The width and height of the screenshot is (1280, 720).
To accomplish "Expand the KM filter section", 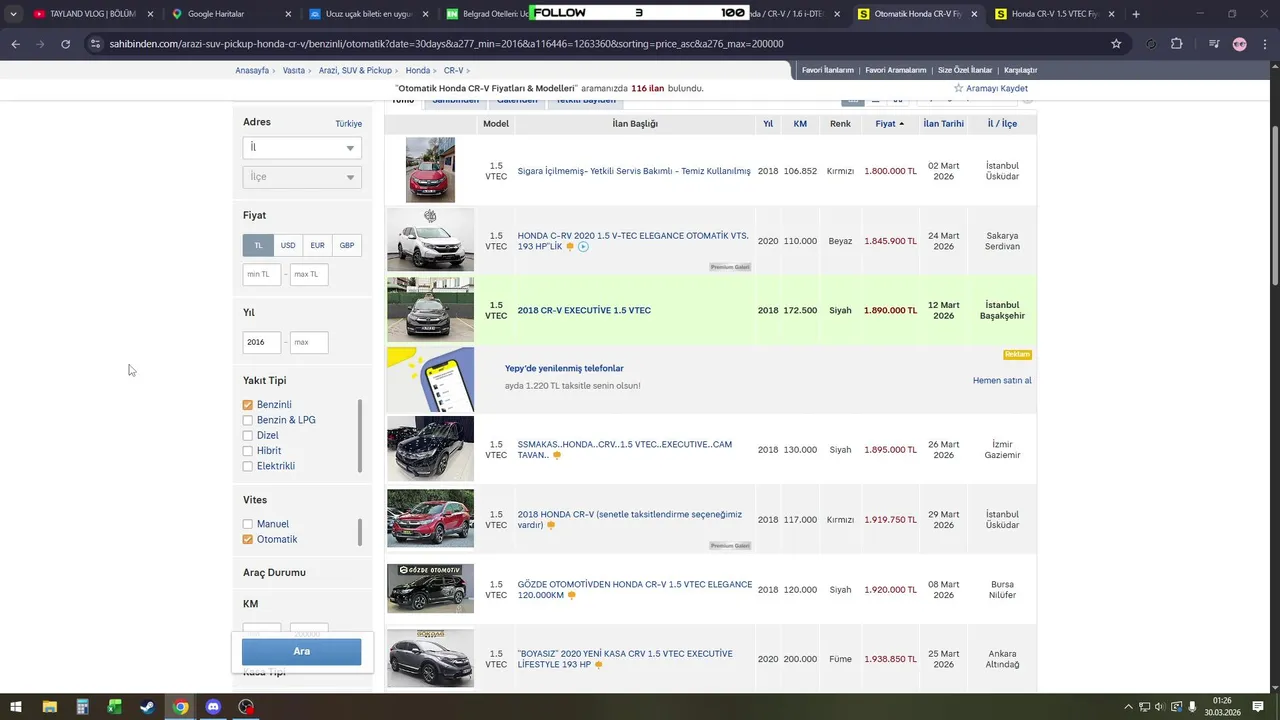I will click(x=250, y=604).
